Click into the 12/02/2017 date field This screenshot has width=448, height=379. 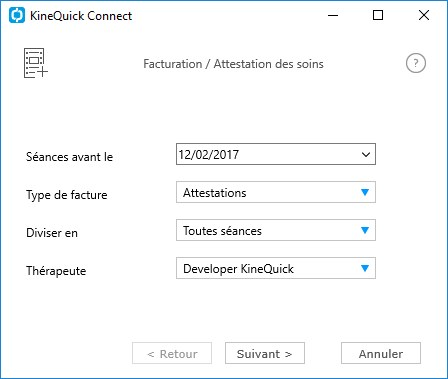[267, 154]
